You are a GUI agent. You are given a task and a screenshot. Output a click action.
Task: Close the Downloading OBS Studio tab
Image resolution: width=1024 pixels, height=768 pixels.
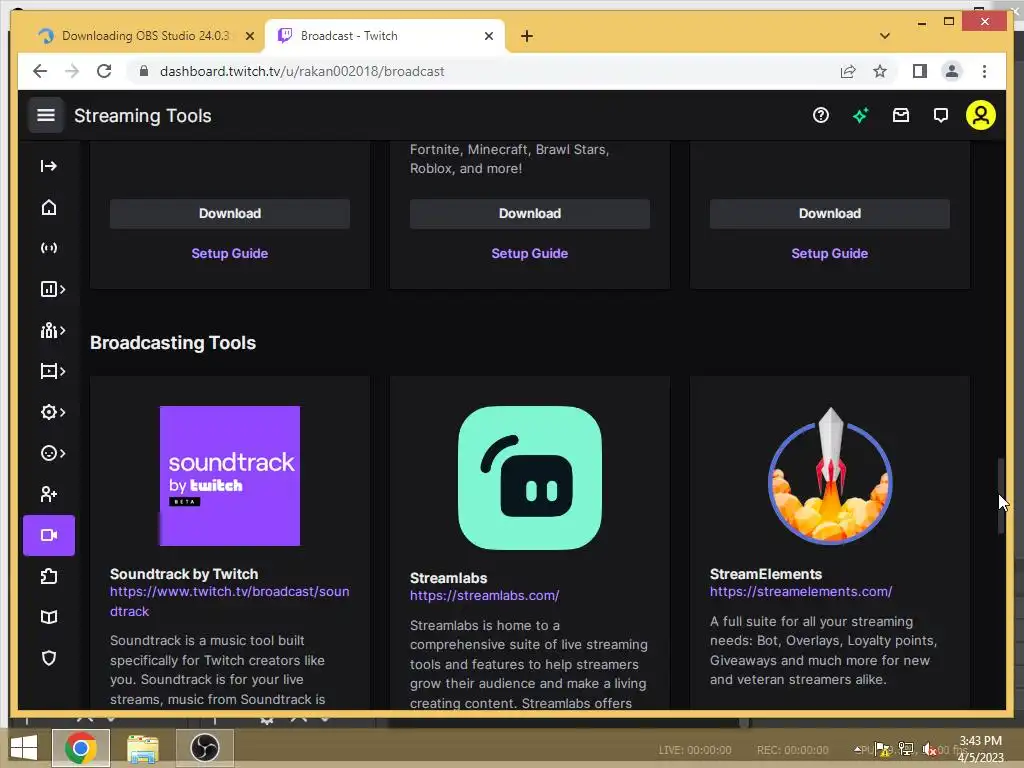click(249, 37)
